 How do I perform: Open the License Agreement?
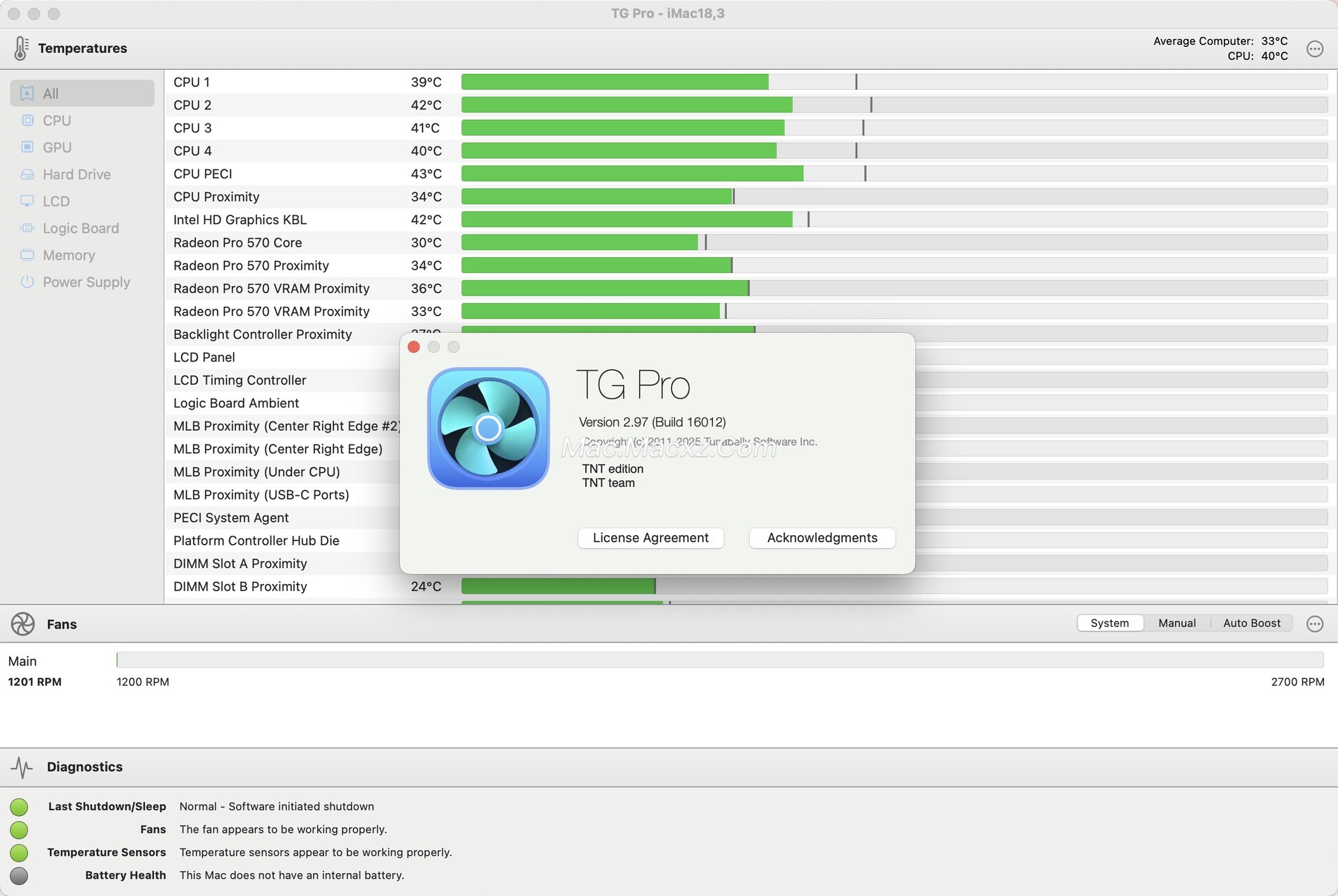point(651,538)
